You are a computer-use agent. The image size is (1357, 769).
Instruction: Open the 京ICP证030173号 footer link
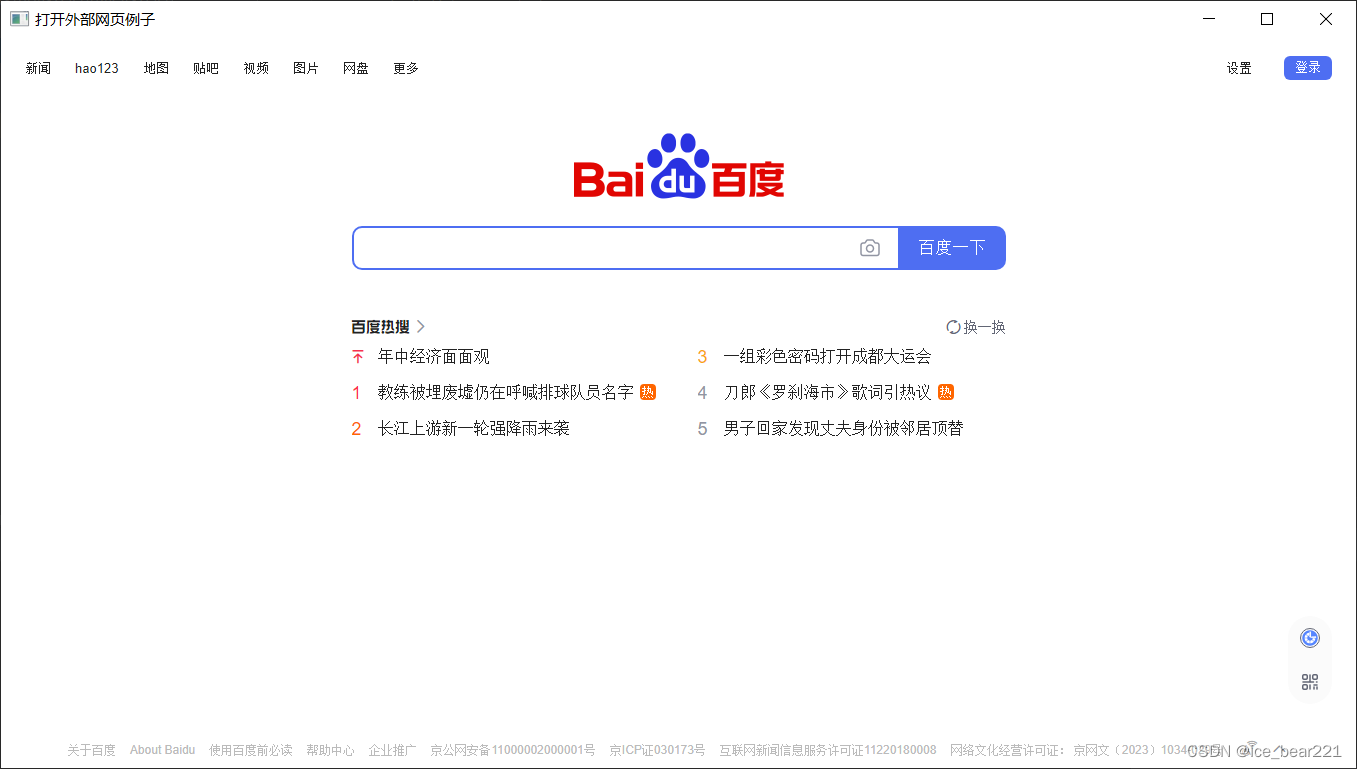coord(657,750)
